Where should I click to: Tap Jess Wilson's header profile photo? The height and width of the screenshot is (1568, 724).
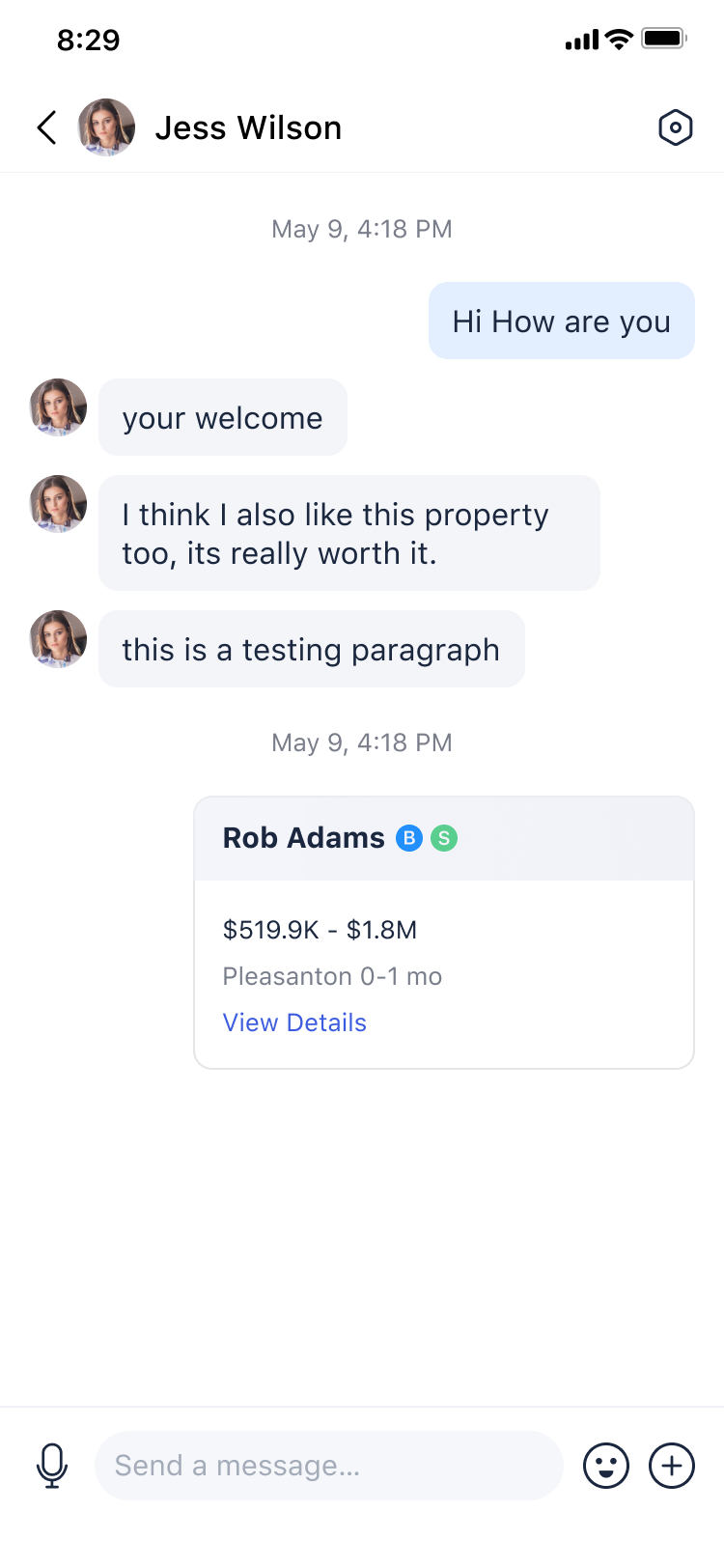point(106,127)
